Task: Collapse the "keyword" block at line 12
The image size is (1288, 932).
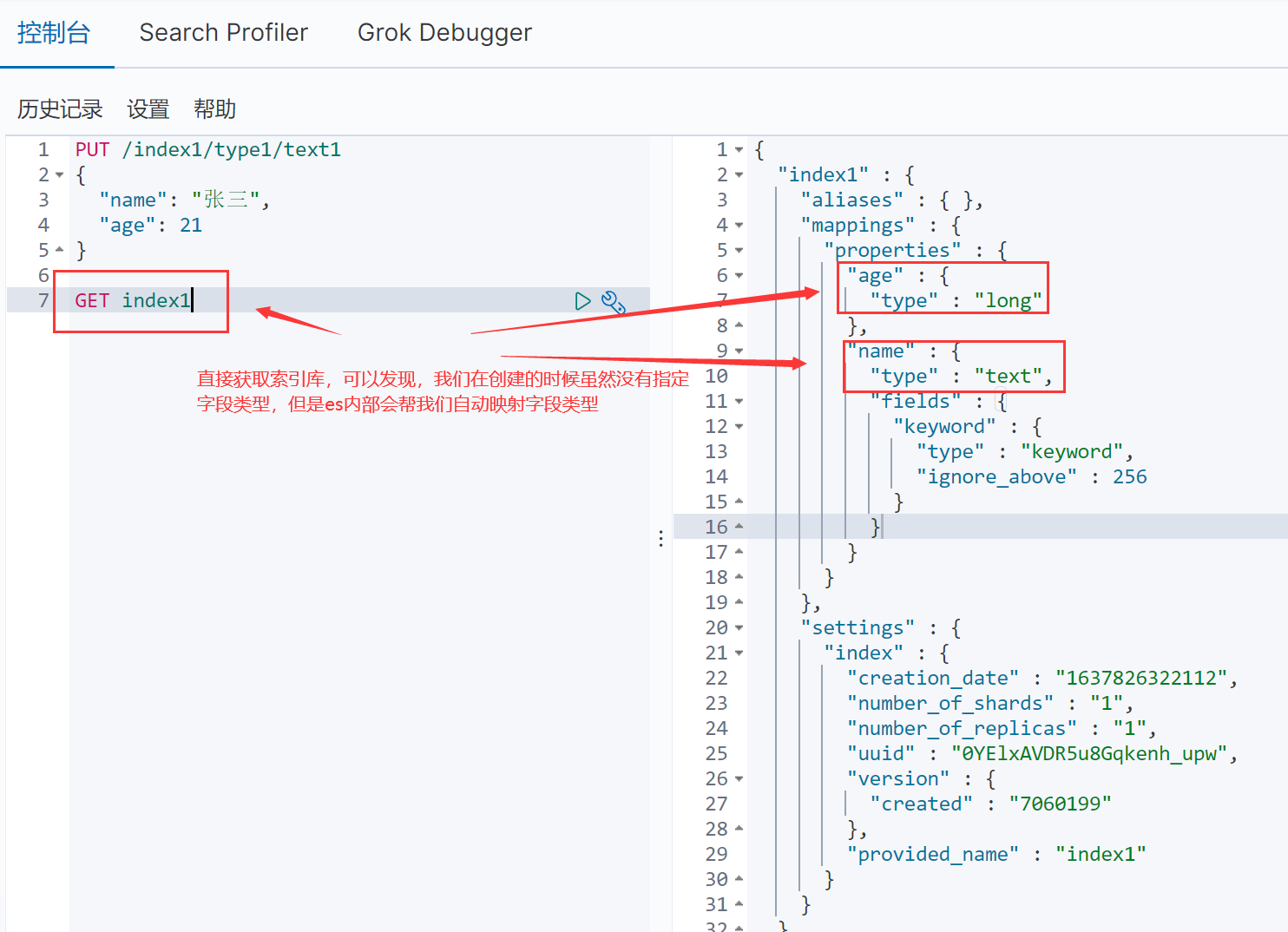Action: pyautogui.click(x=739, y=427)
